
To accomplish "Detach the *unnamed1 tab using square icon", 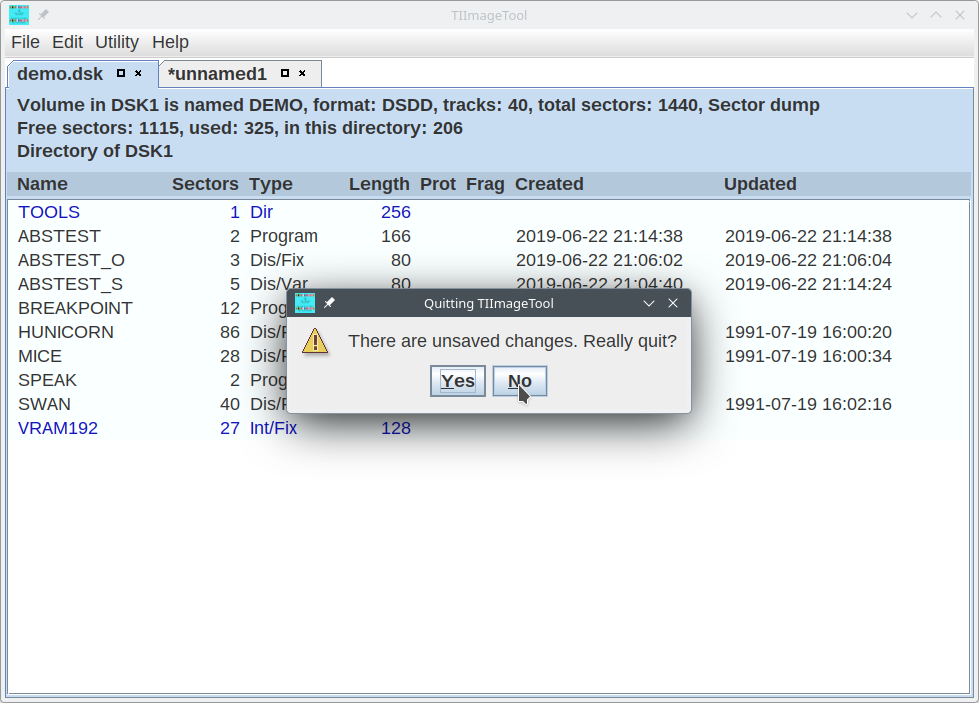I will click(285, 73).
